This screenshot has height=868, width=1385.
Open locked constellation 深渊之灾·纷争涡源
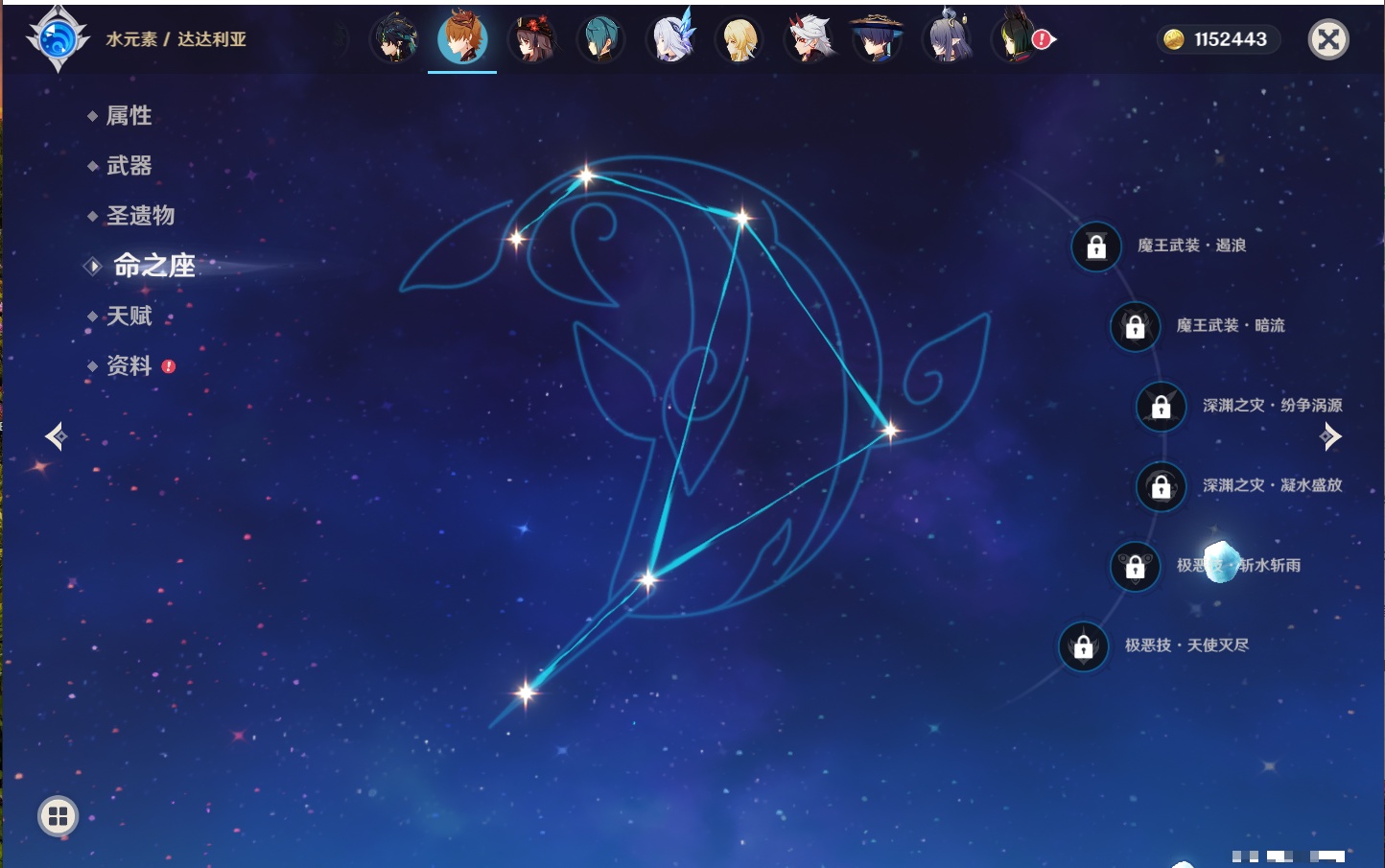click(x=1161, y=407)
